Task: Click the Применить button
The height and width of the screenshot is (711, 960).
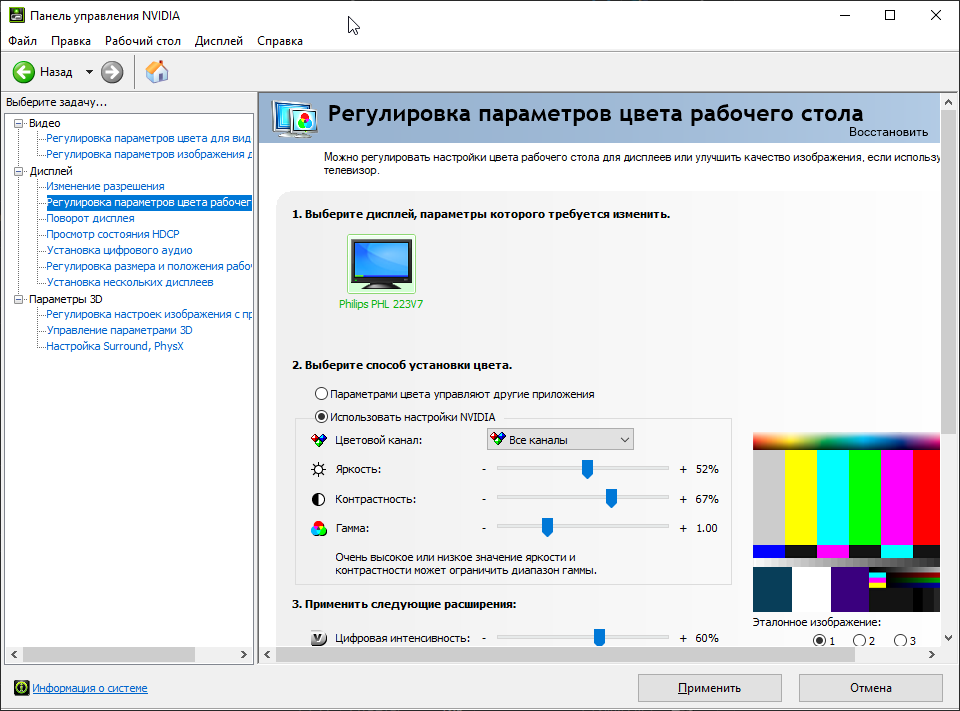Action: pyautogui.click(x=710, y=688)
